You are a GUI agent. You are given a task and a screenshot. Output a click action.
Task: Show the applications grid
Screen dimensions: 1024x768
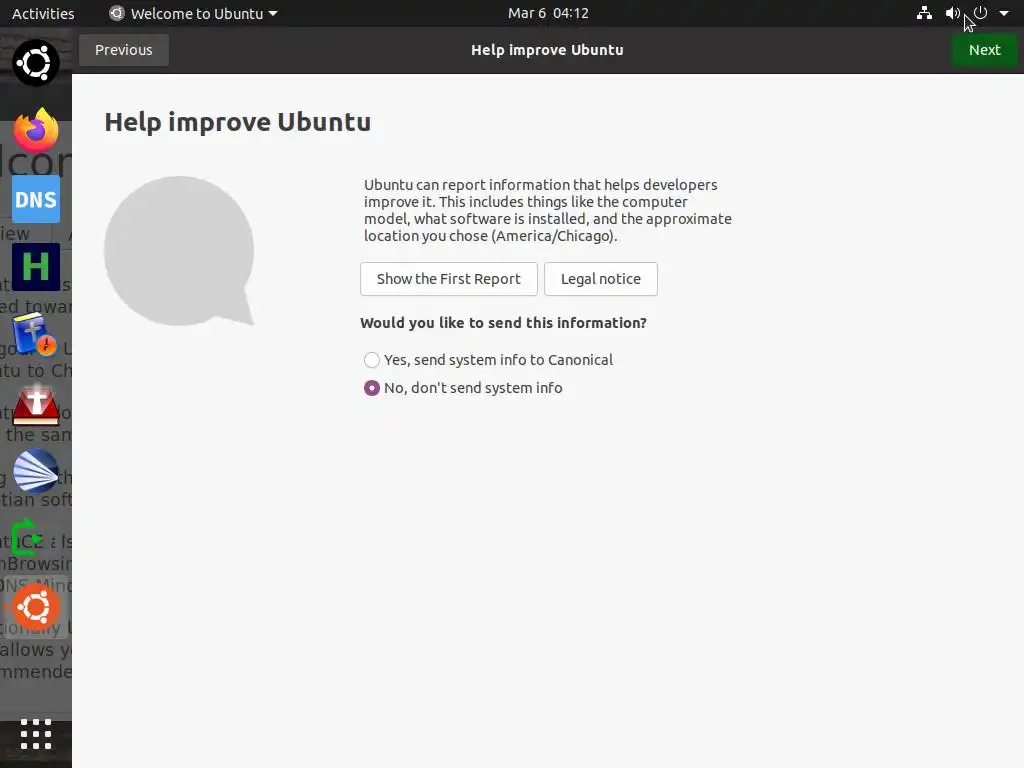tap(36, 734)
